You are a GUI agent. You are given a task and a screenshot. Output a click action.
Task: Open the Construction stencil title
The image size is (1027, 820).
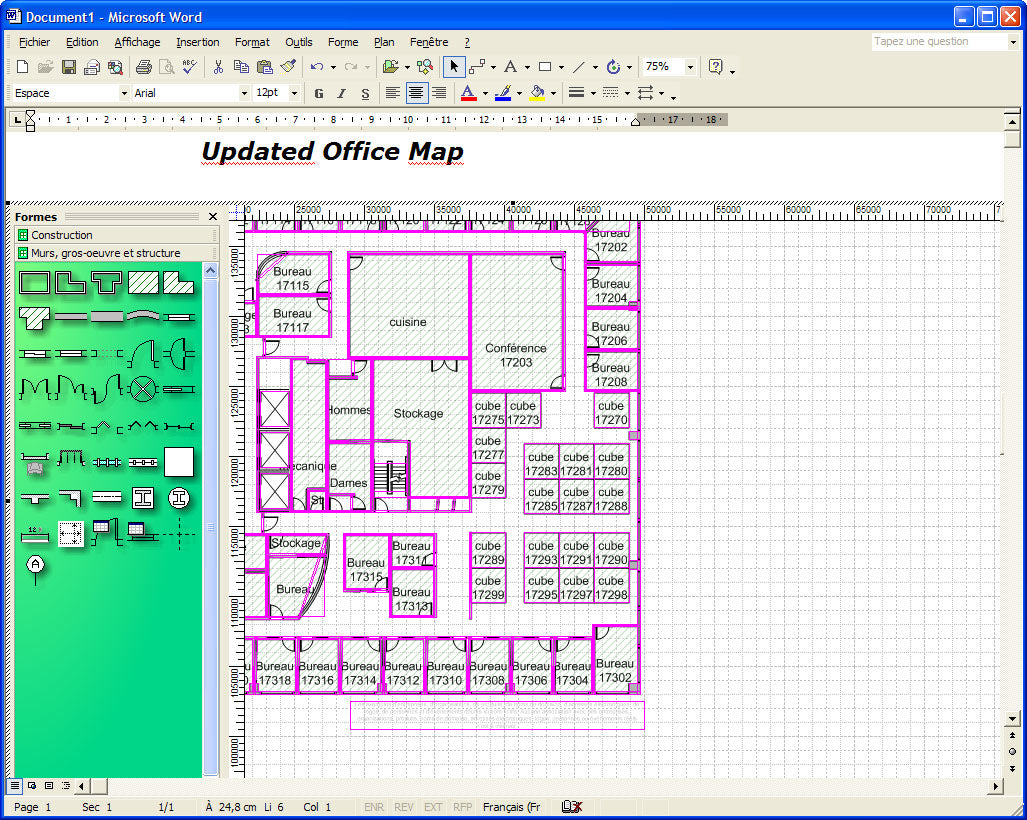tap(62, 235)
